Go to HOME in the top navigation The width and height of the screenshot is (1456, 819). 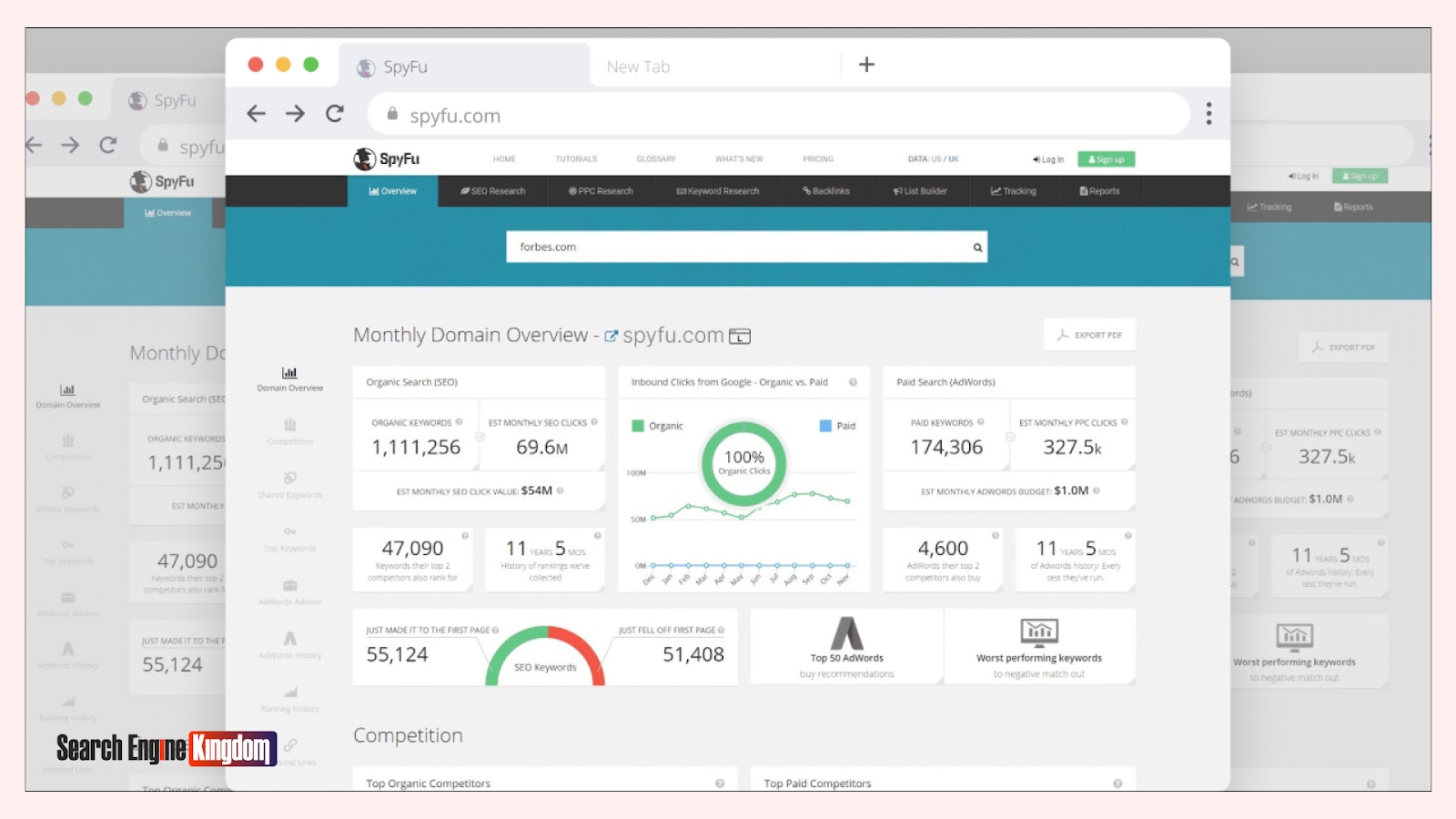(504, 159)
